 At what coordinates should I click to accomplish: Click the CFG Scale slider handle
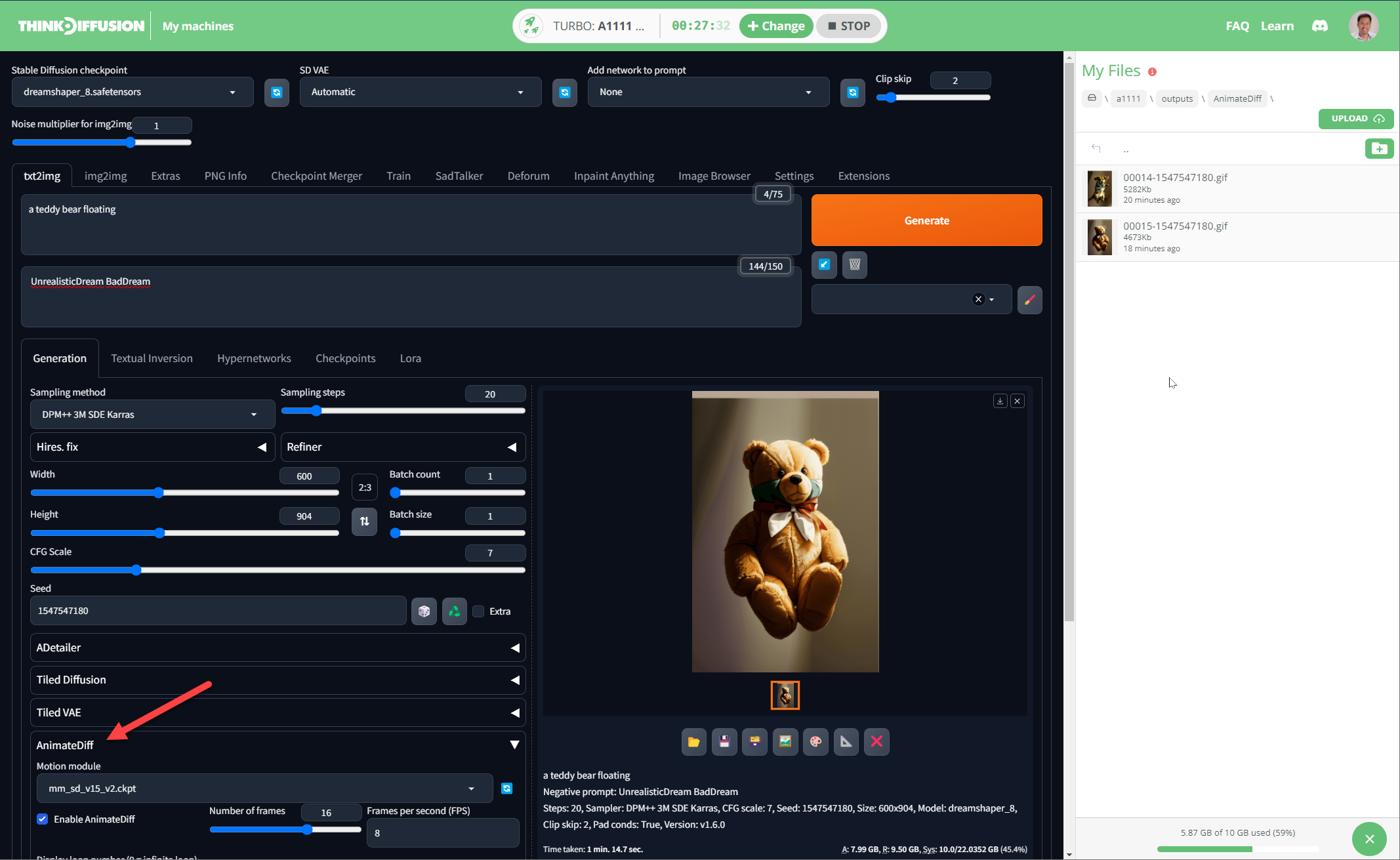[136, 570]
